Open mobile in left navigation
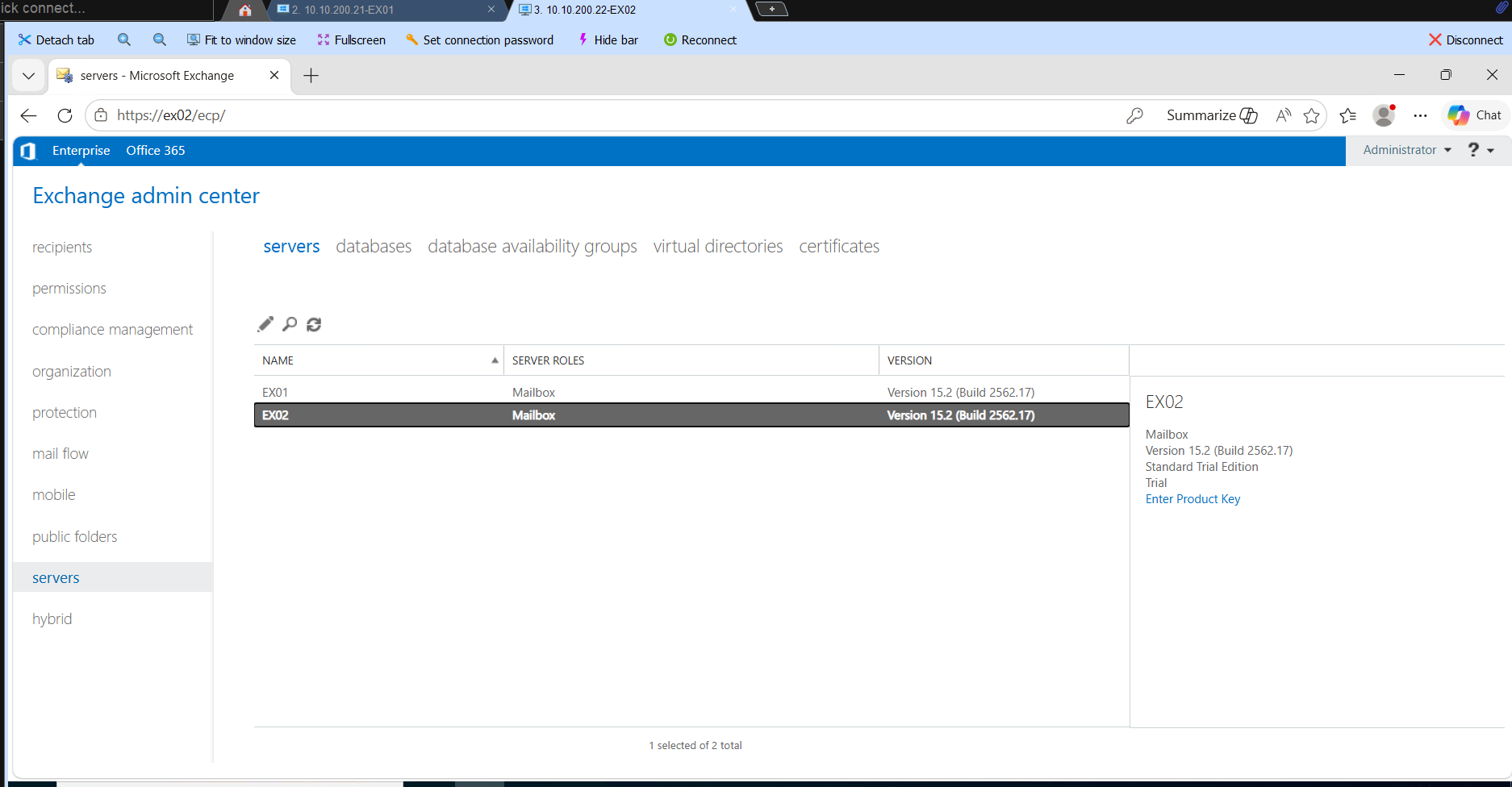This screenshot has width=1512, height=787. (x=54, y=494)
